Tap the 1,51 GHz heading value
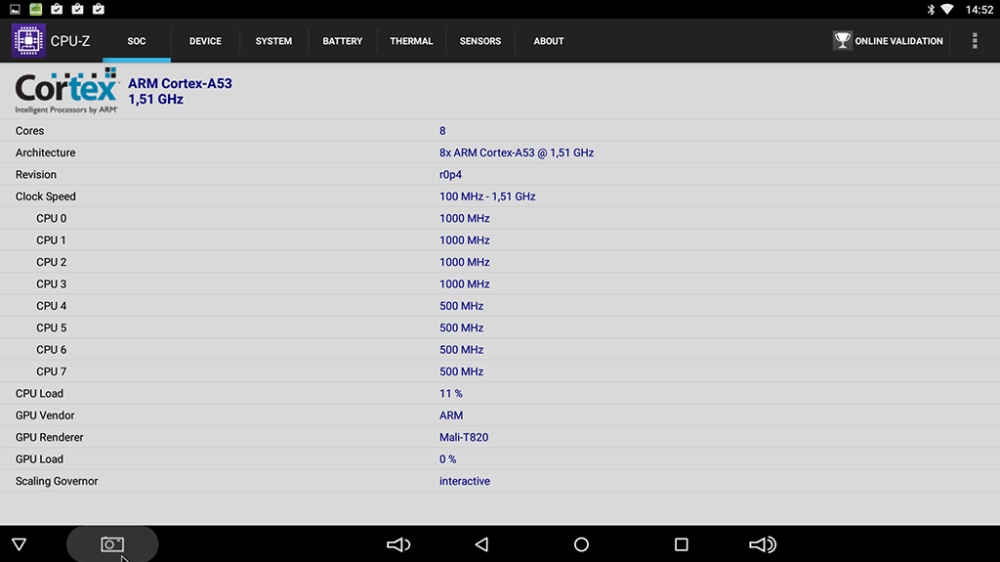Screen dimensions: 1000x562 pyautogui.click(x=156, y=100)
